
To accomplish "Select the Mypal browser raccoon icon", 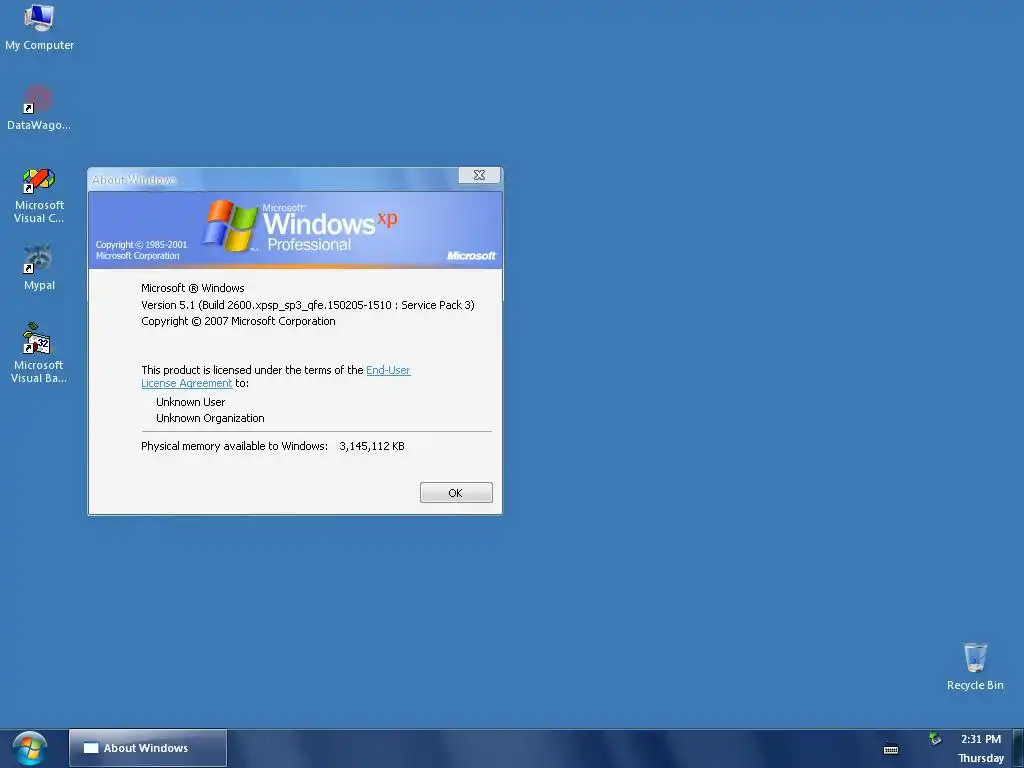I will click(x=39, y=268).
